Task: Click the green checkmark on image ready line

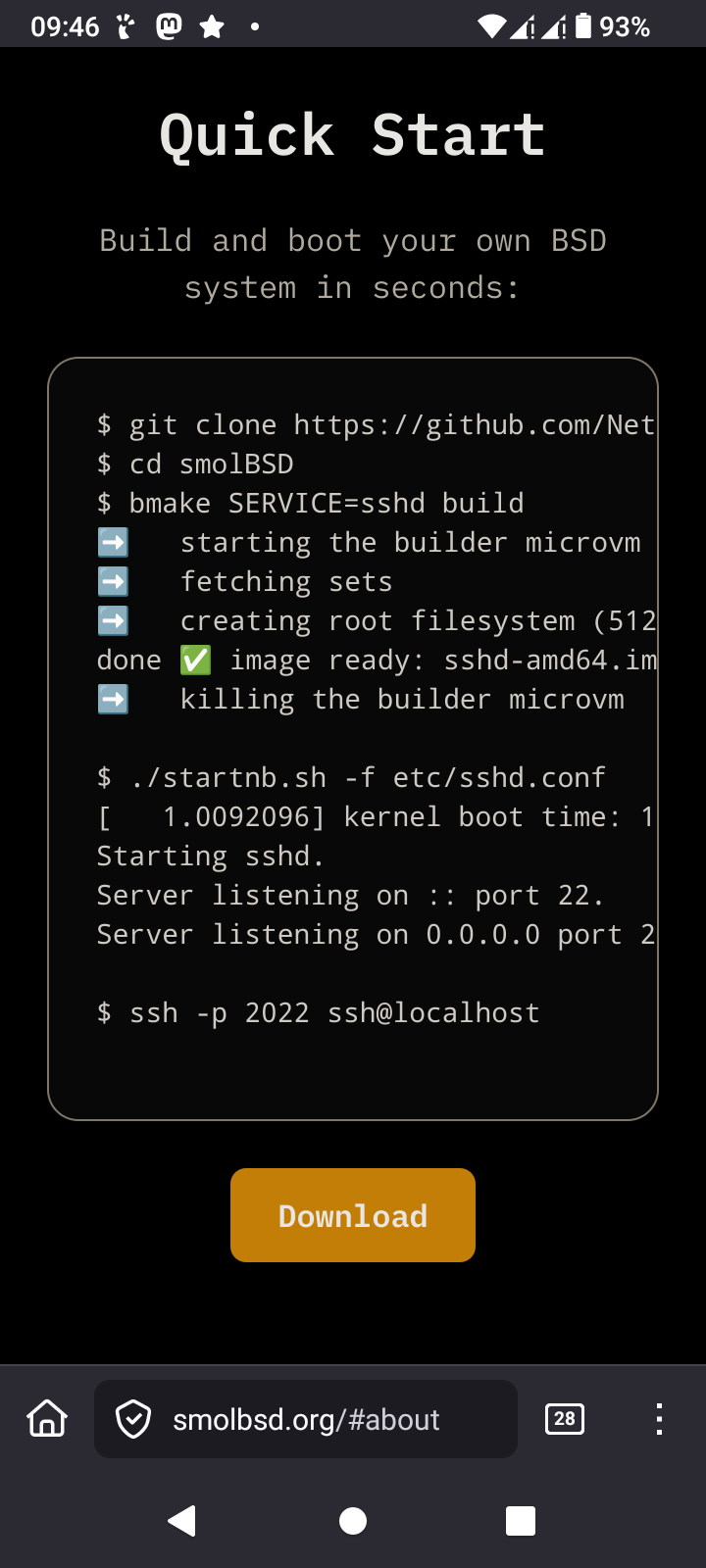Action: (195, 661)
